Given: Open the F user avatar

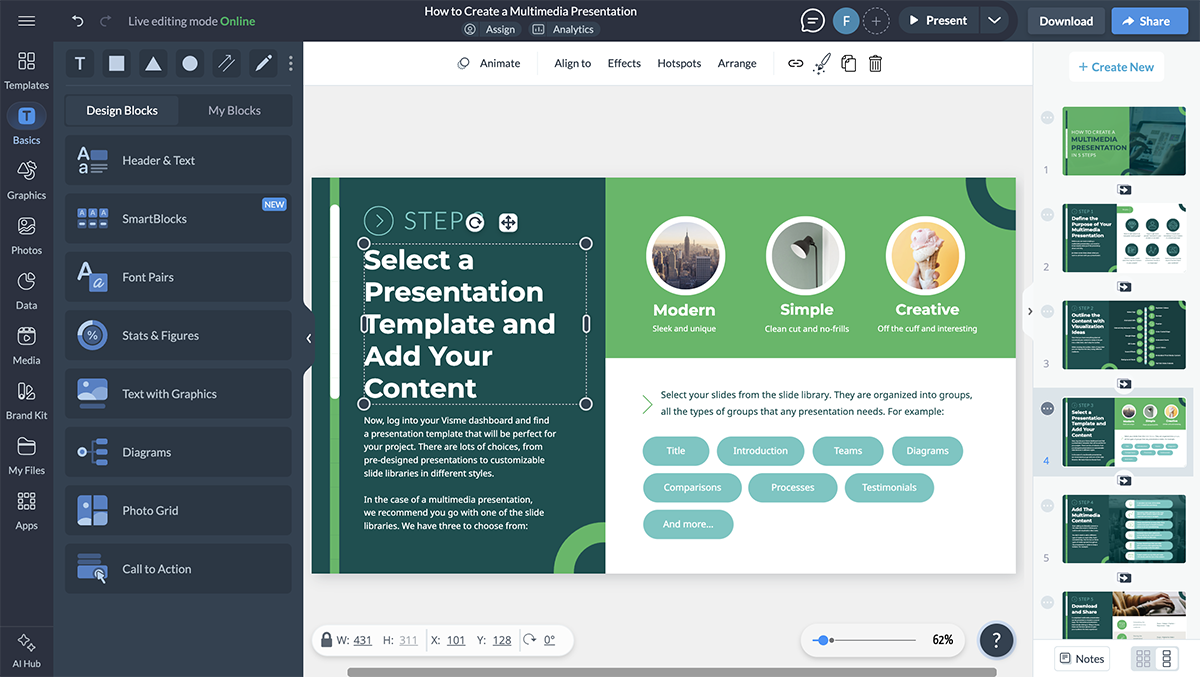Looking at the screenshot, I should point(846,21).
